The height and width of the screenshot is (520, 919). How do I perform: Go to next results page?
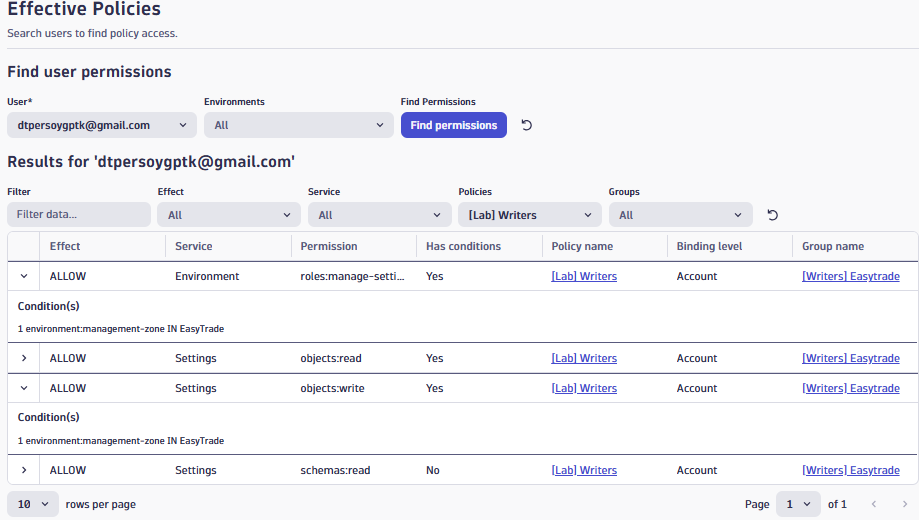(x=905, y=504)
